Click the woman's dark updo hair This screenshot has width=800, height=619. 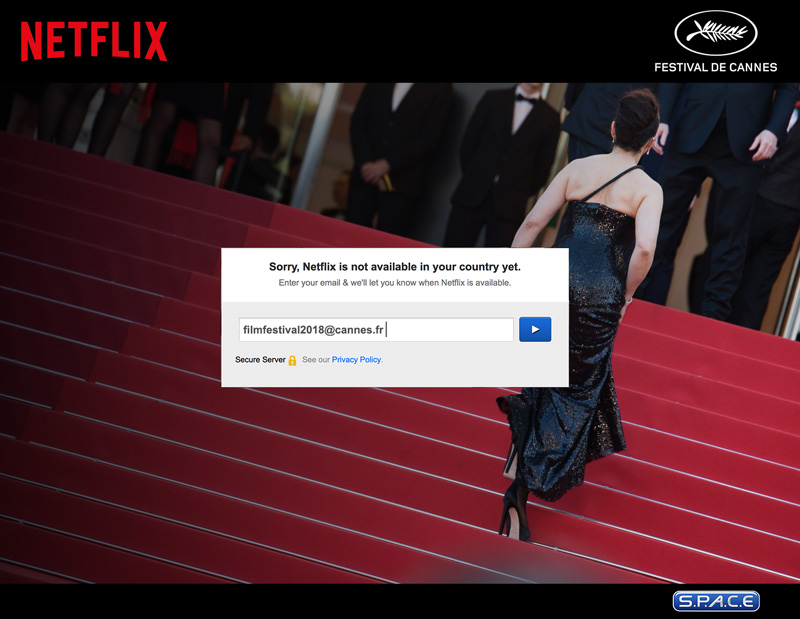pyautogui.click(x=636, y=117)
